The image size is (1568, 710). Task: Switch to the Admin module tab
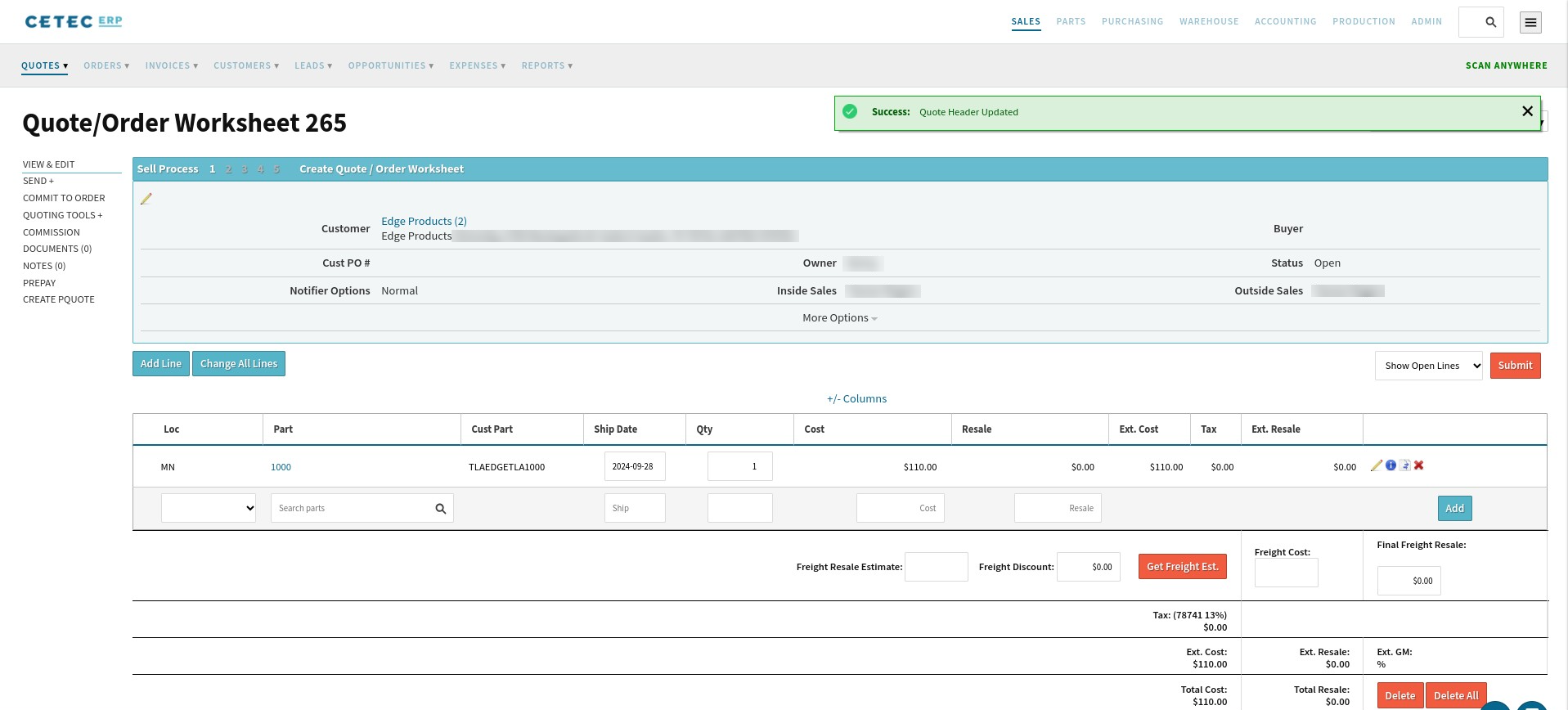[x=1426, y=21]
